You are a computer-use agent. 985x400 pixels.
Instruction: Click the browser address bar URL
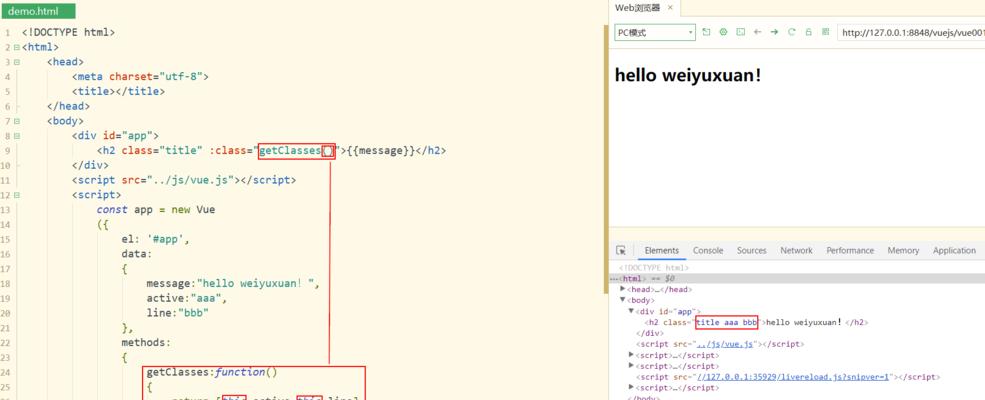[x=912, y=33]
